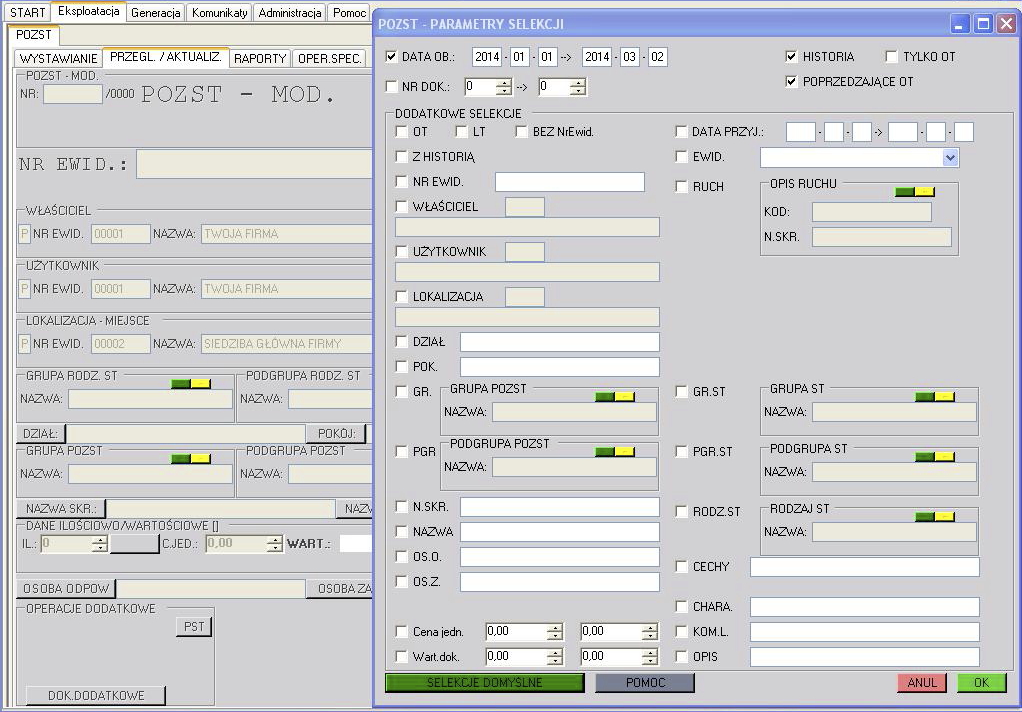
Task: Click the PST button under OPERACJE DODATKOWE
Action: coord(194,627)
